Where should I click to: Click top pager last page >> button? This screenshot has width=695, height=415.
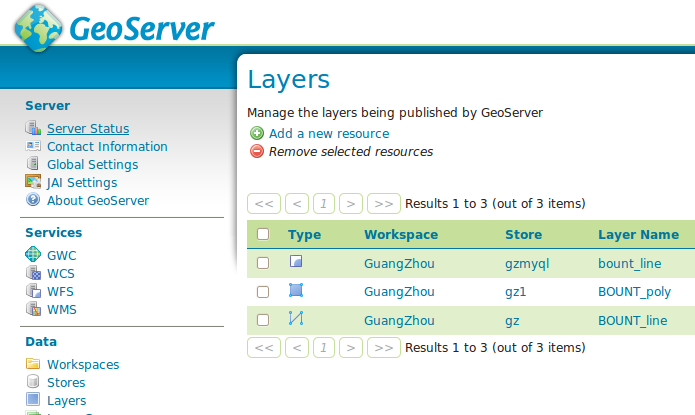click(x=384, y=204)
